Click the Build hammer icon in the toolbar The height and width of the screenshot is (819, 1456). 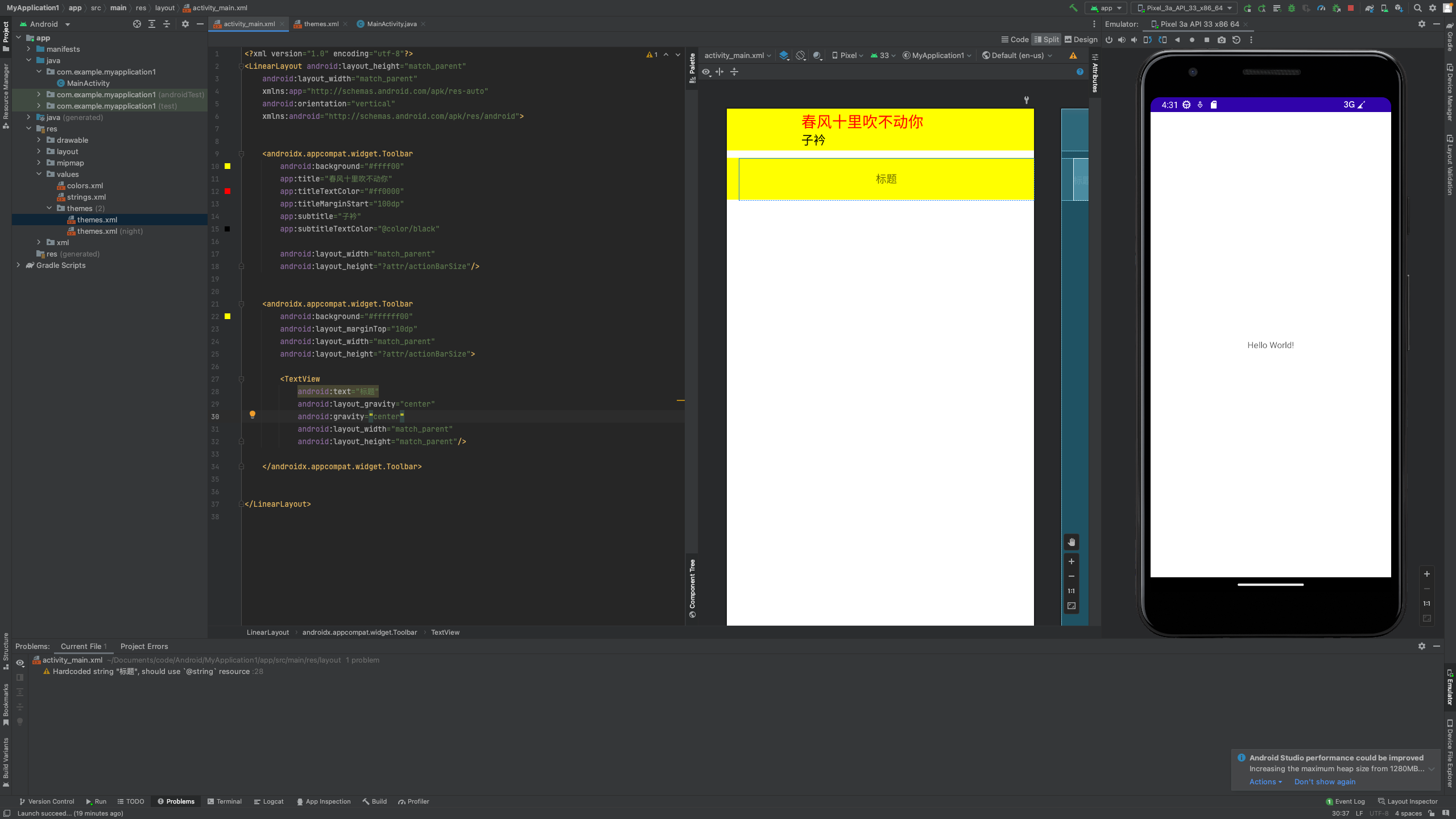tap(1073, 8)
